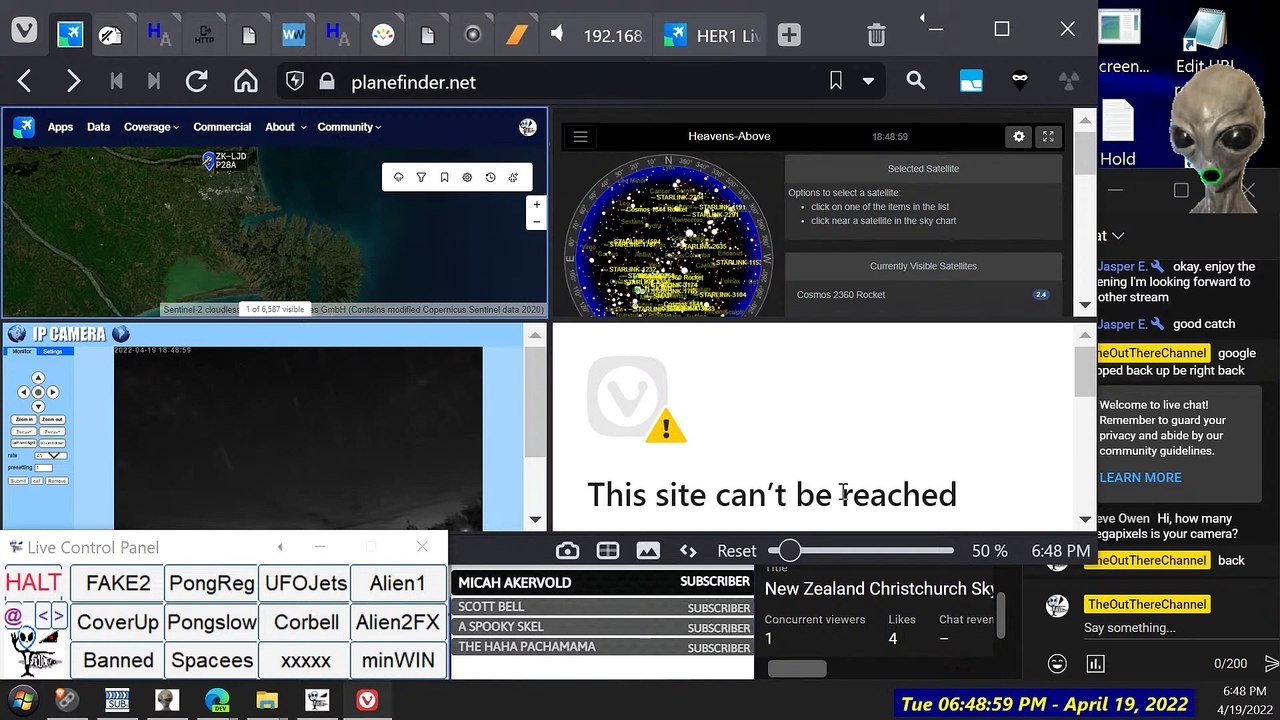The image size is (1280, 720).
Task: Reset the page zoom level
Action: [x=737, y=551]
